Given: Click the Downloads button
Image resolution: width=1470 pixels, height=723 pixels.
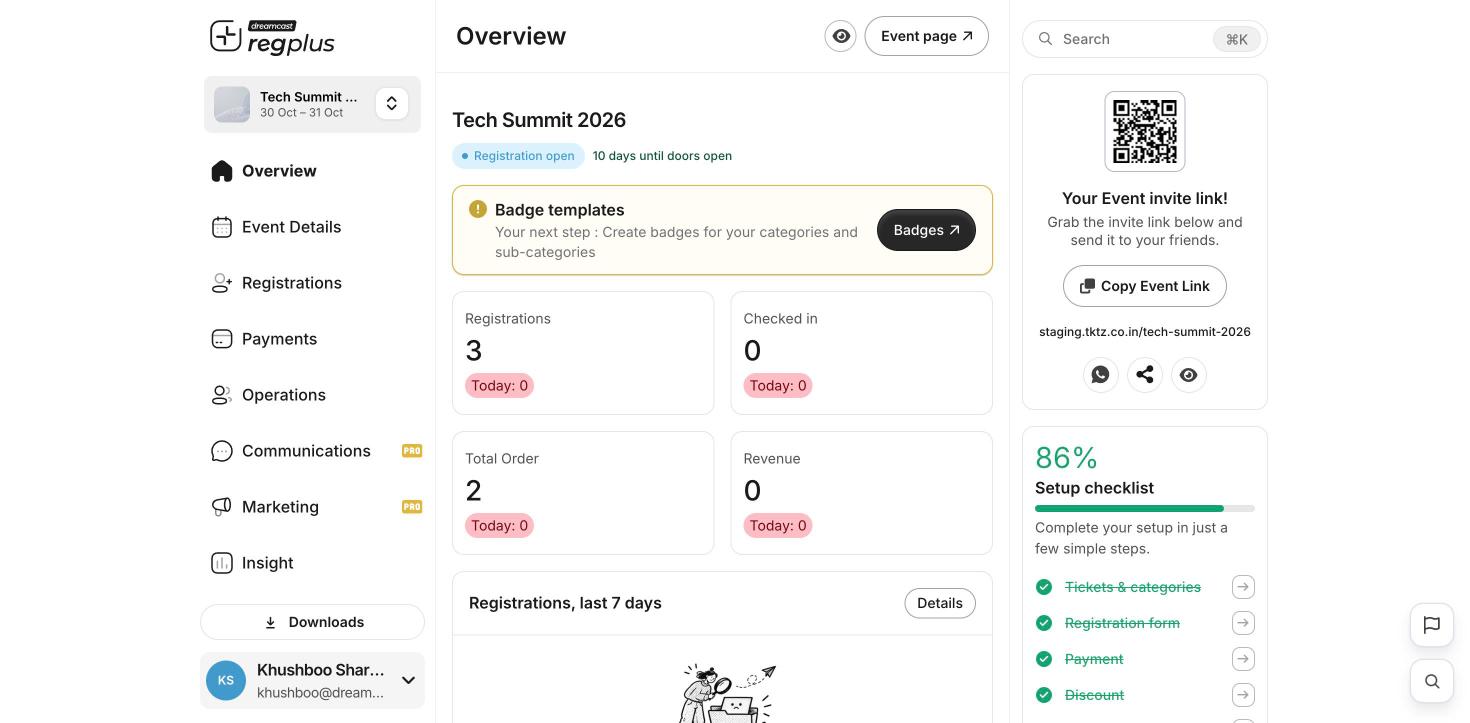Looking at the screenshot, I should point(312,622).
